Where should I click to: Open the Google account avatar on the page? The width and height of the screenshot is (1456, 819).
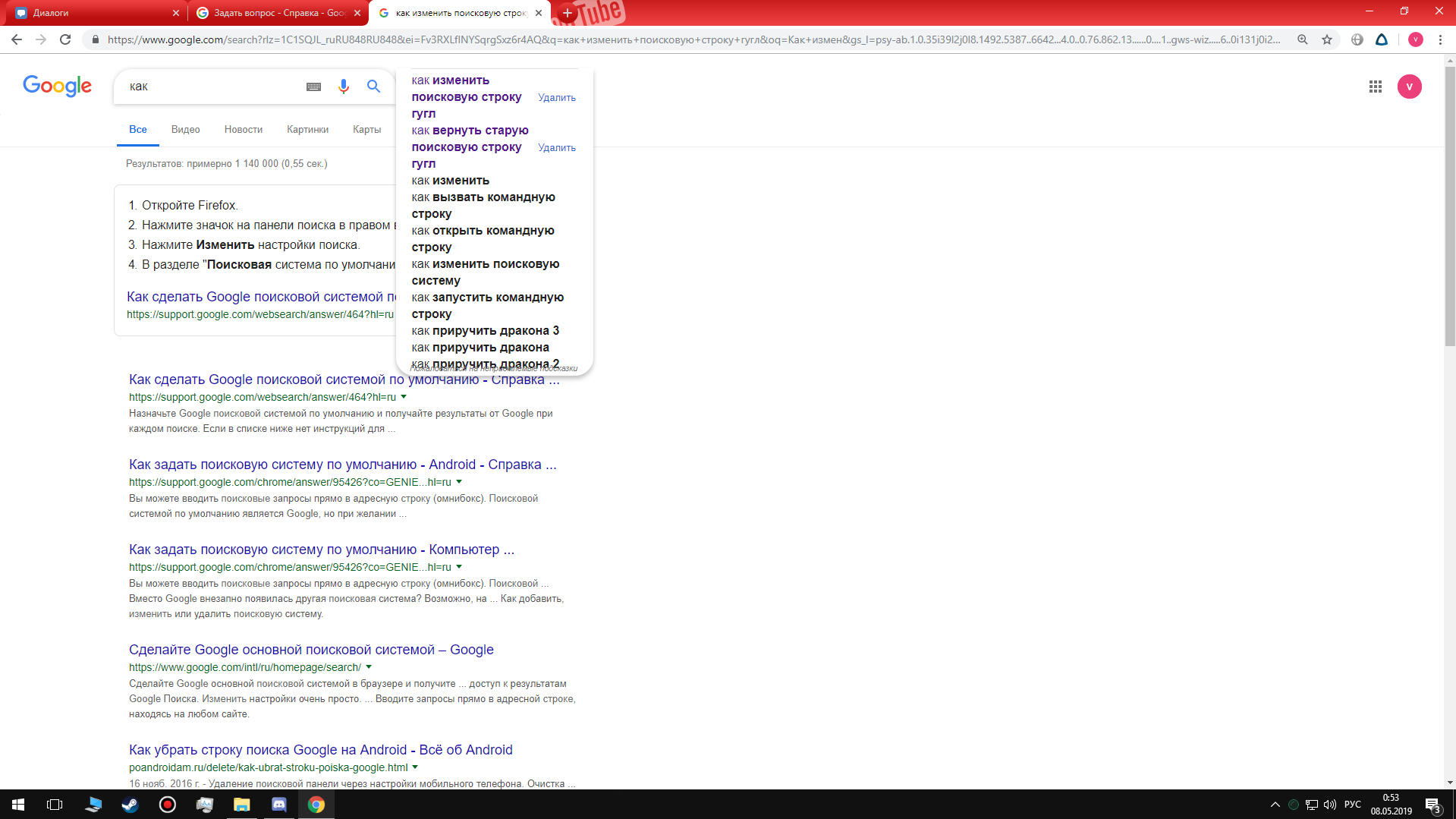[x=1409, y=87]
